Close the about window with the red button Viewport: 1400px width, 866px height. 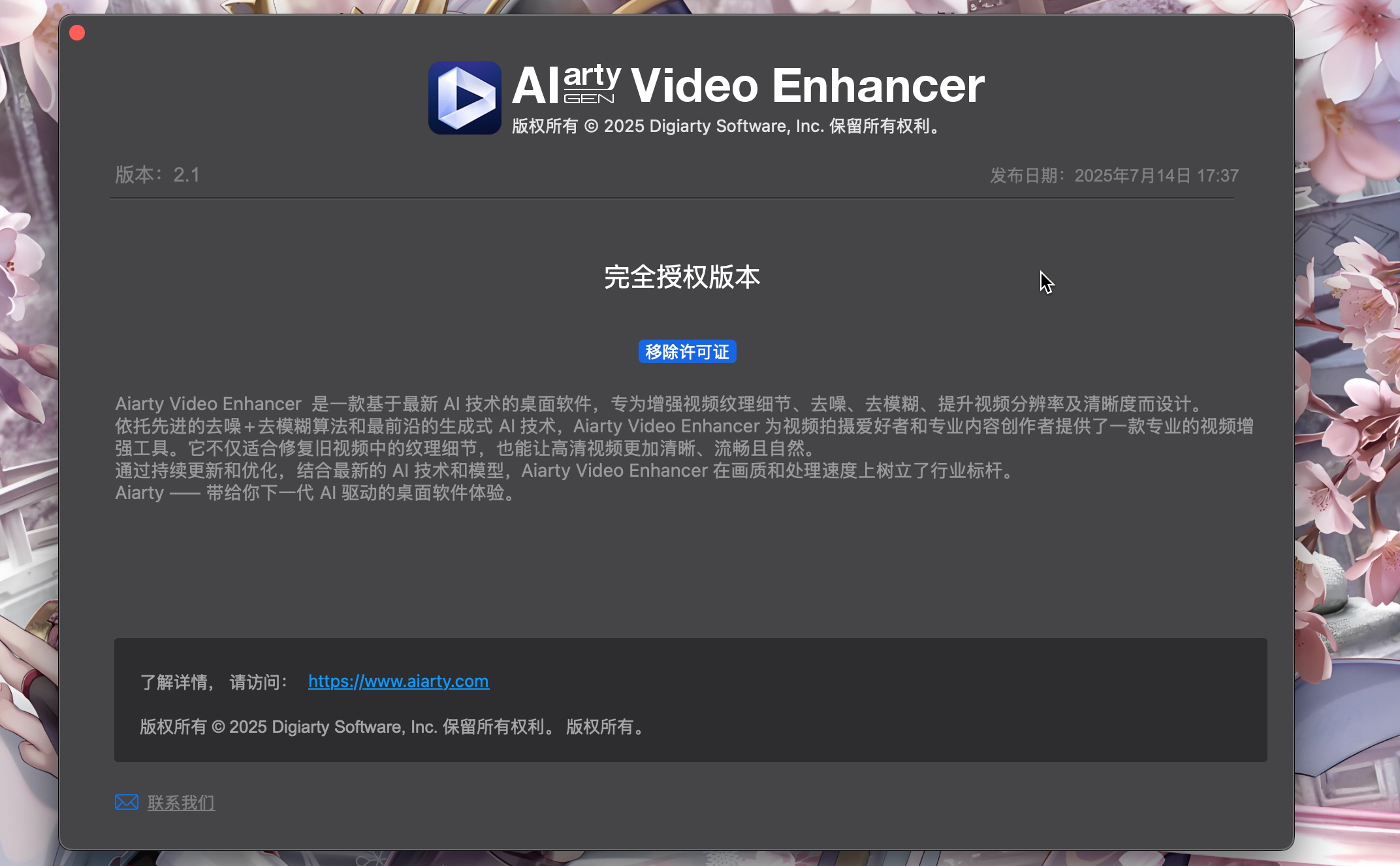[x=77, y=33]
